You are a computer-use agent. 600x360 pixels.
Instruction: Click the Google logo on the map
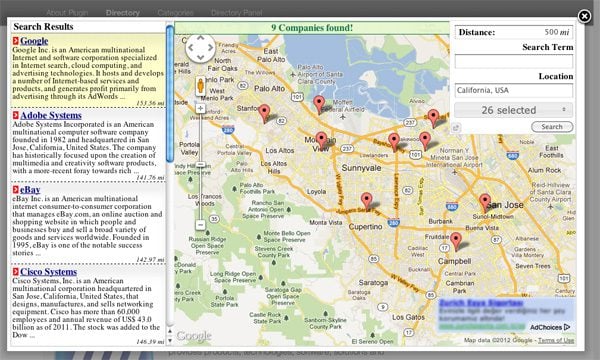click(194, 336)
